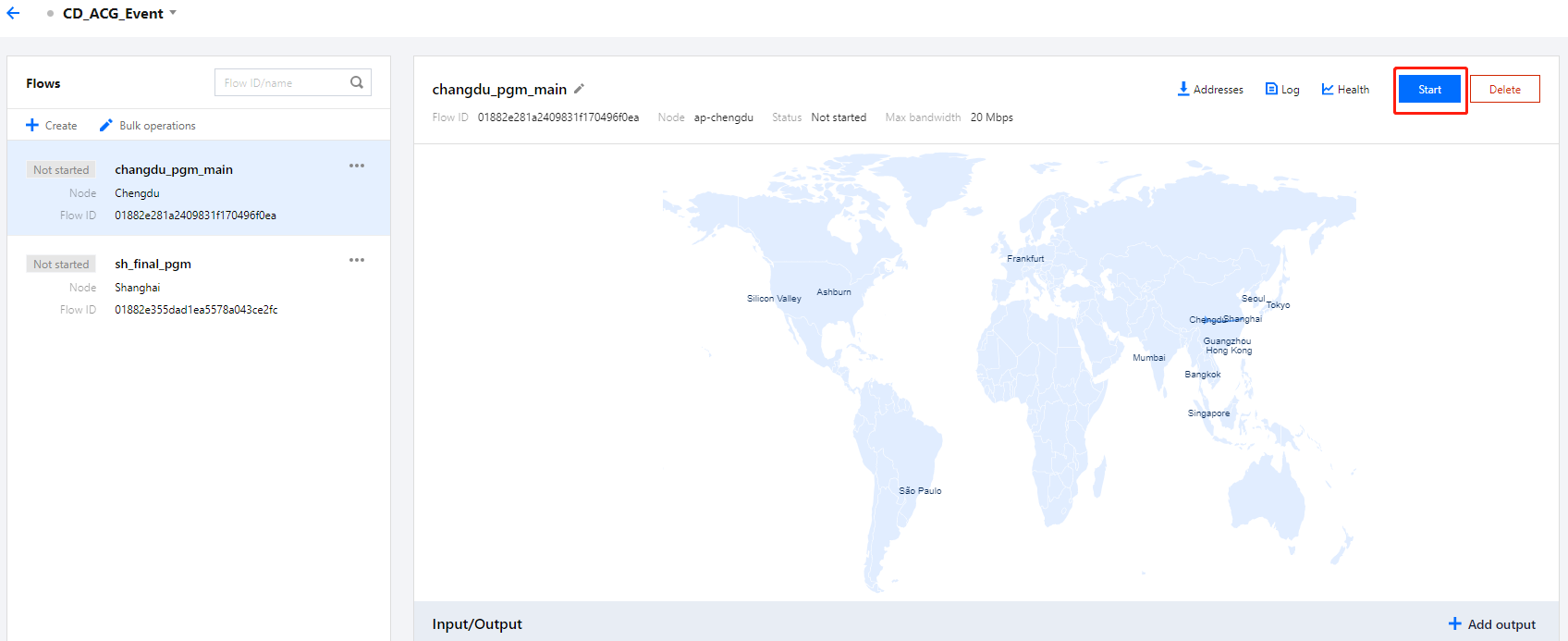Screen dimensions: 1568x641
Task: Click the Shanghai node text in flow list
Action: point(138,288)
